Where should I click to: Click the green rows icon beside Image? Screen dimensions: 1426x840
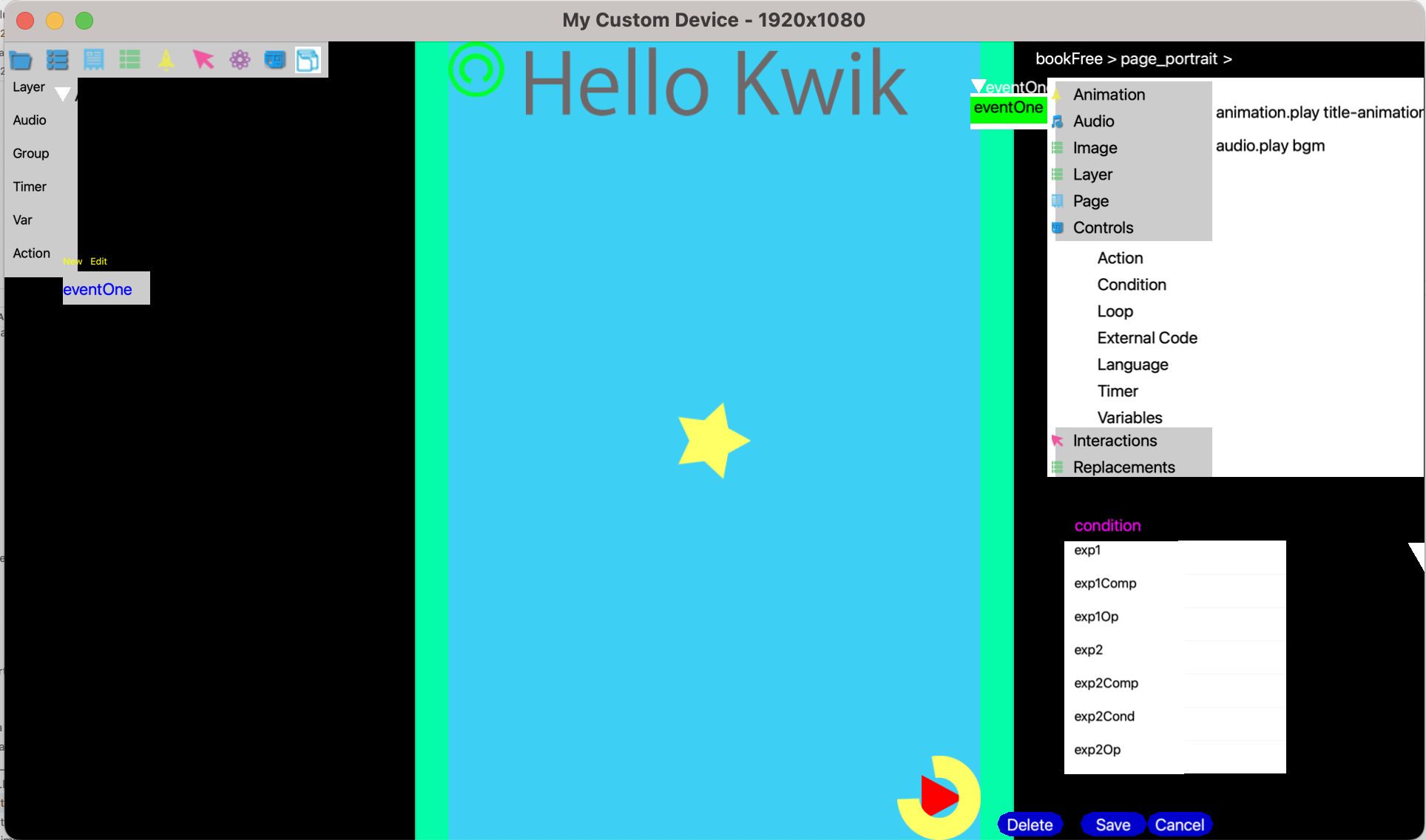1058,148
